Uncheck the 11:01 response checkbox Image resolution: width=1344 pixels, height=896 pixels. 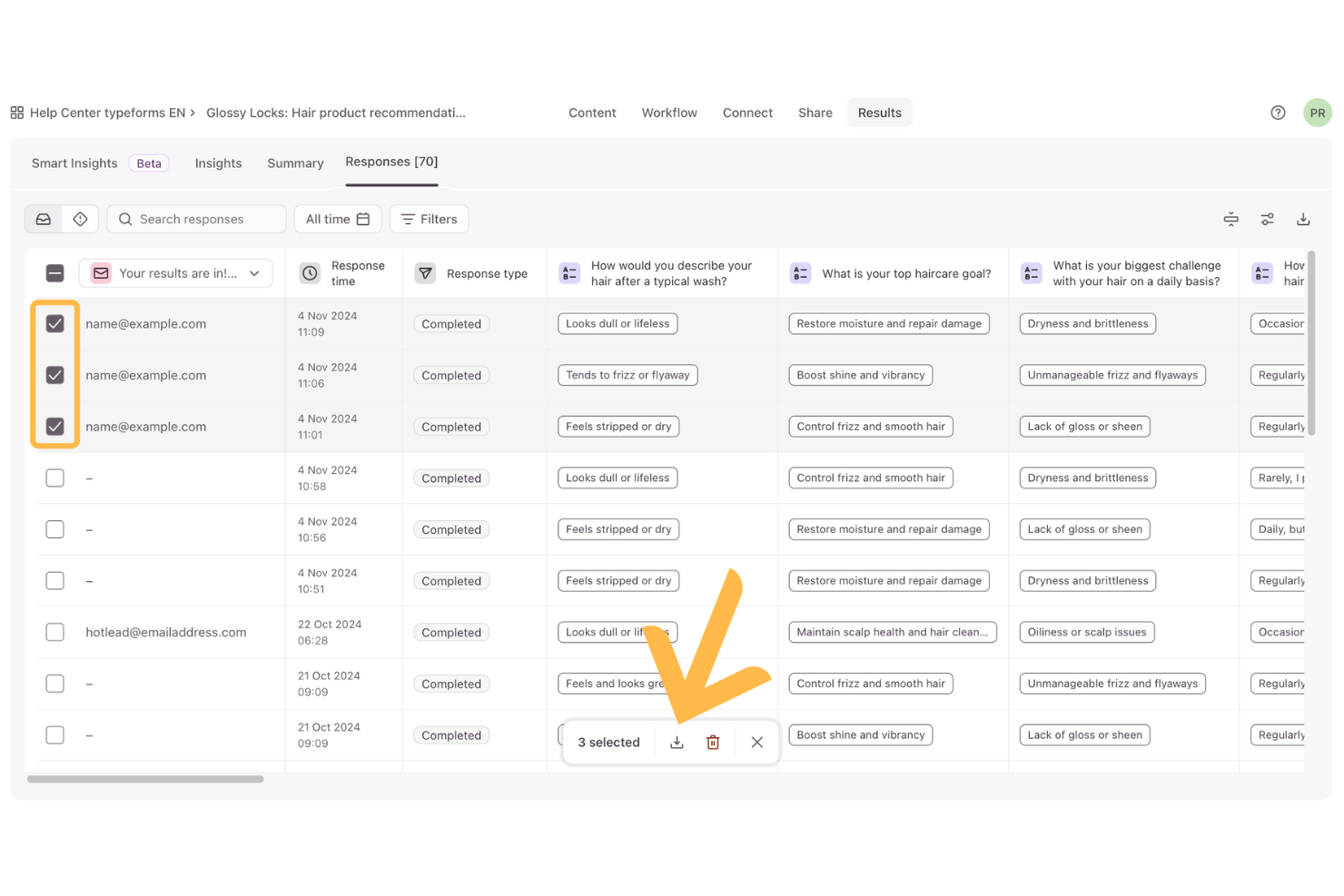(x=55, y=427)
